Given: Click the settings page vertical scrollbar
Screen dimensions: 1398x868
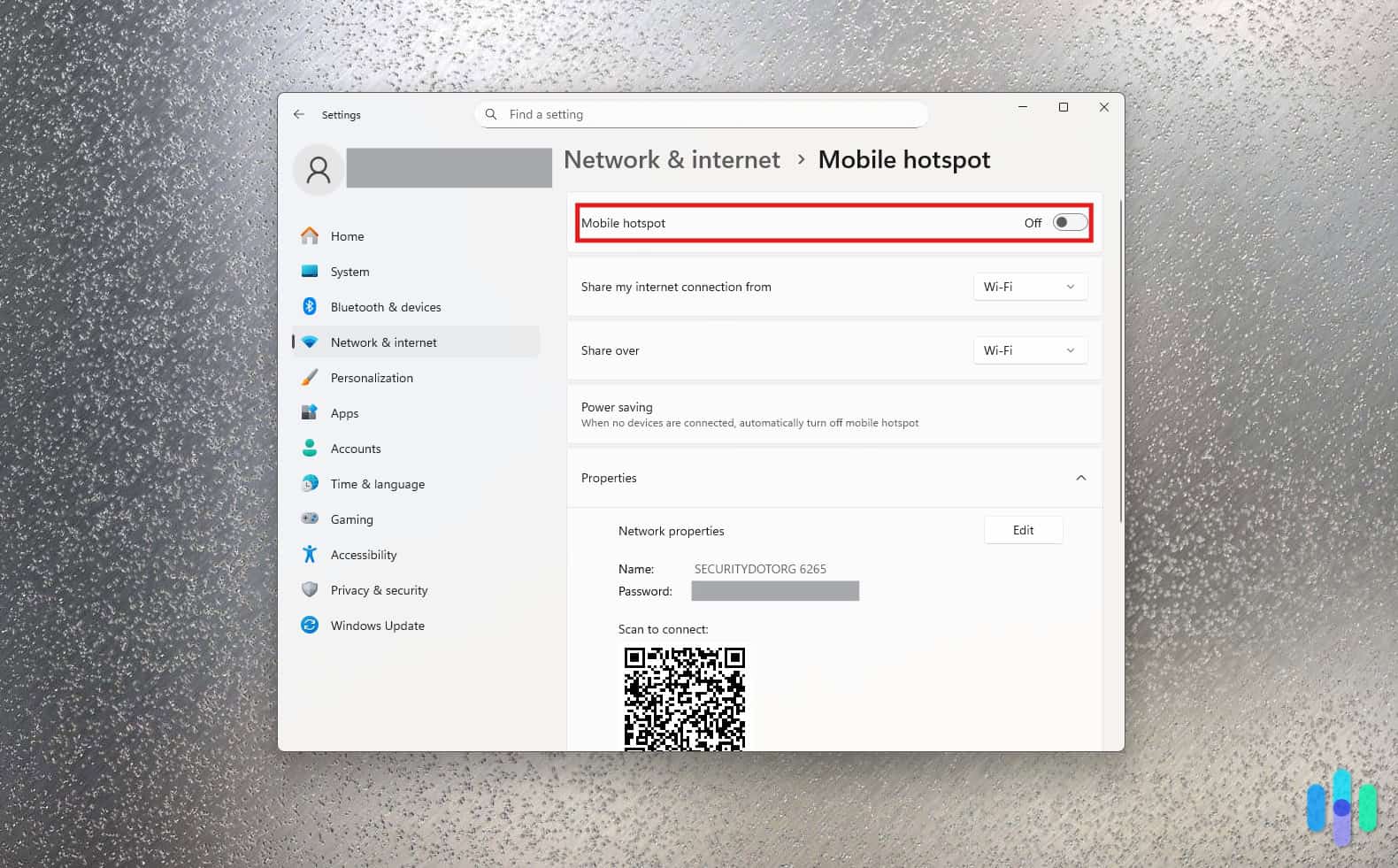Looking at the screenshot, I should [1122, 361].
